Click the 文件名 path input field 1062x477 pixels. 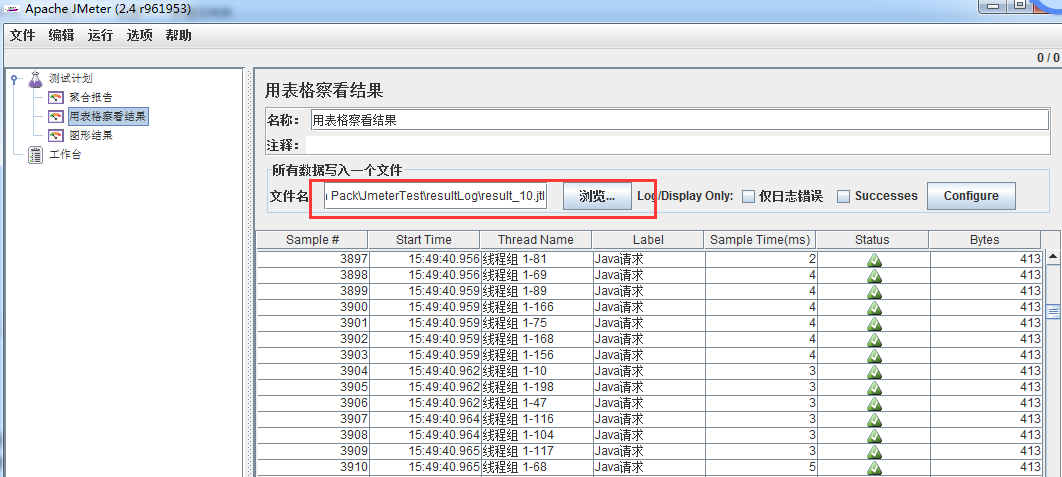click(435, 196)
